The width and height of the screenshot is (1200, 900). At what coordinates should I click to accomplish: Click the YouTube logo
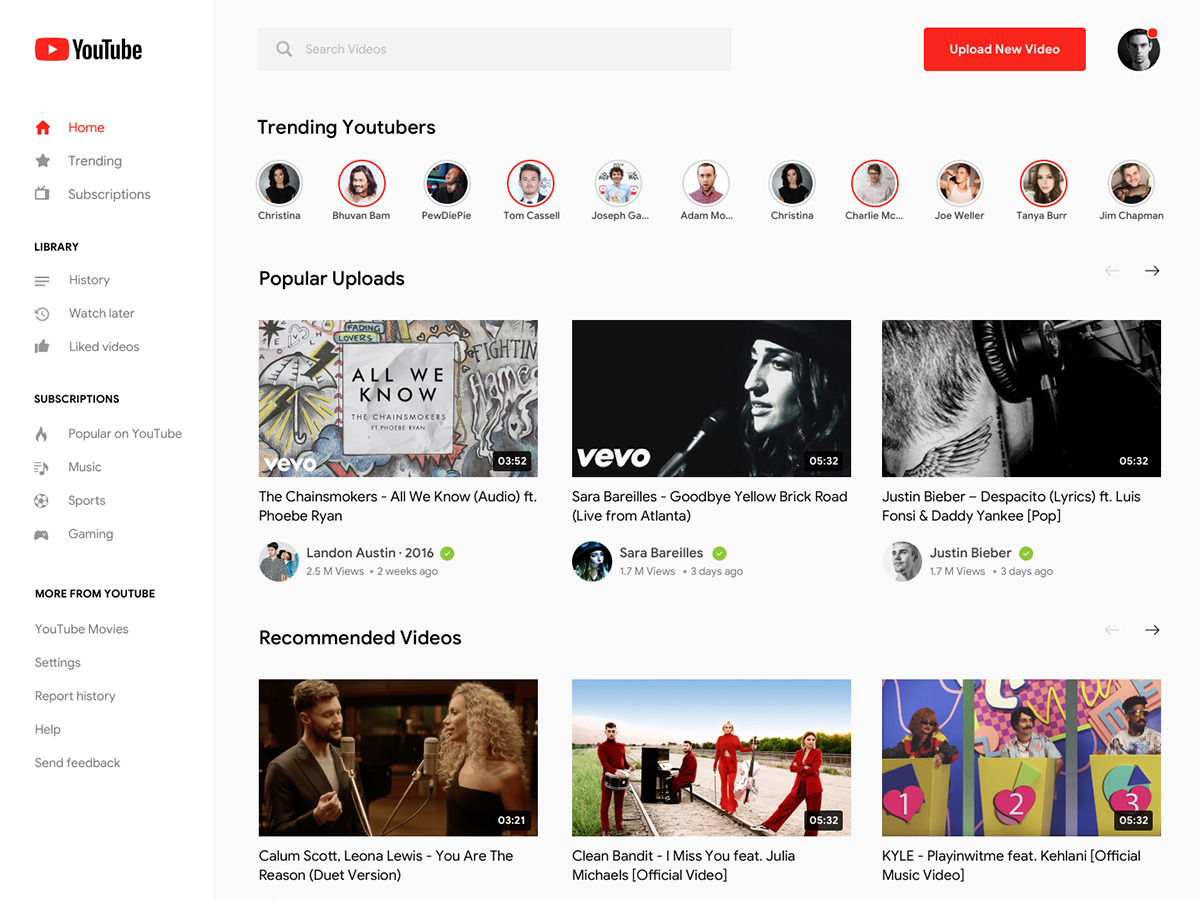click(x=88, y=49)
